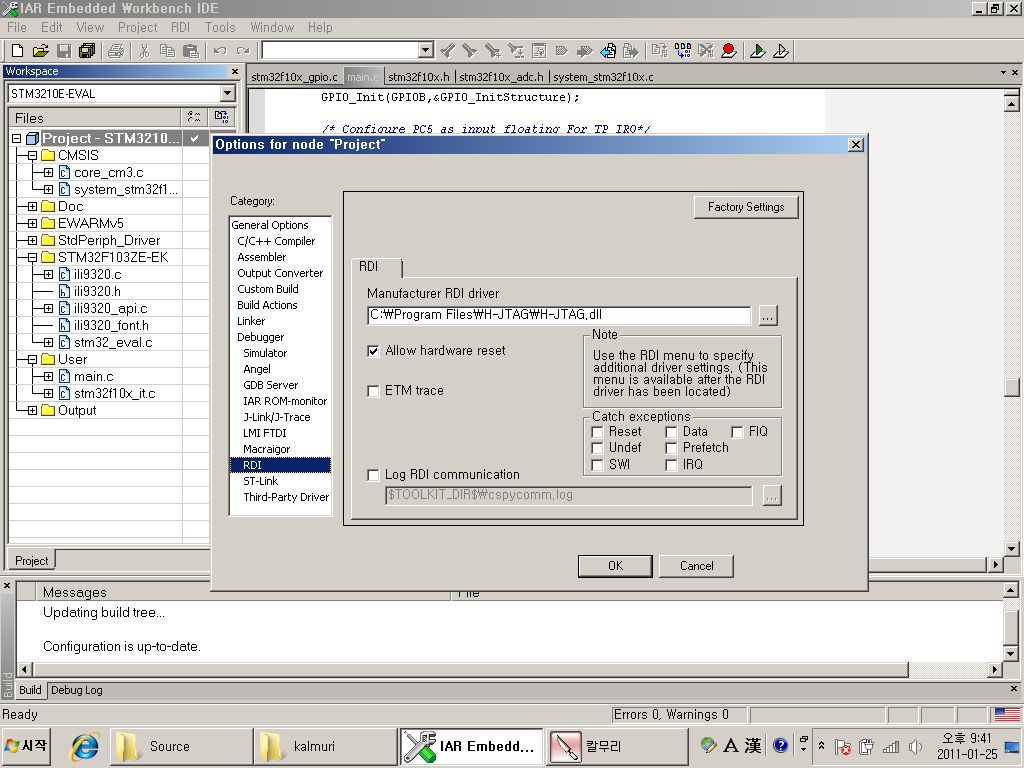Screen dimensions: 1024x768
Task: Select J-Link/J-Trace in Category list
Action: [x=277, y=417]
